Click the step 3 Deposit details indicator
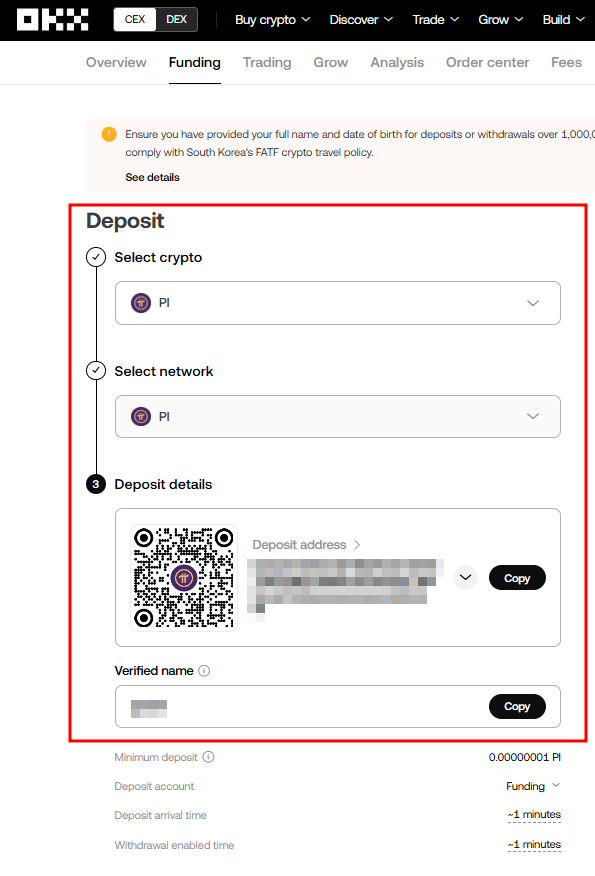Image resolution: width=595 pixels, height=876 pixels. [95, 484]
